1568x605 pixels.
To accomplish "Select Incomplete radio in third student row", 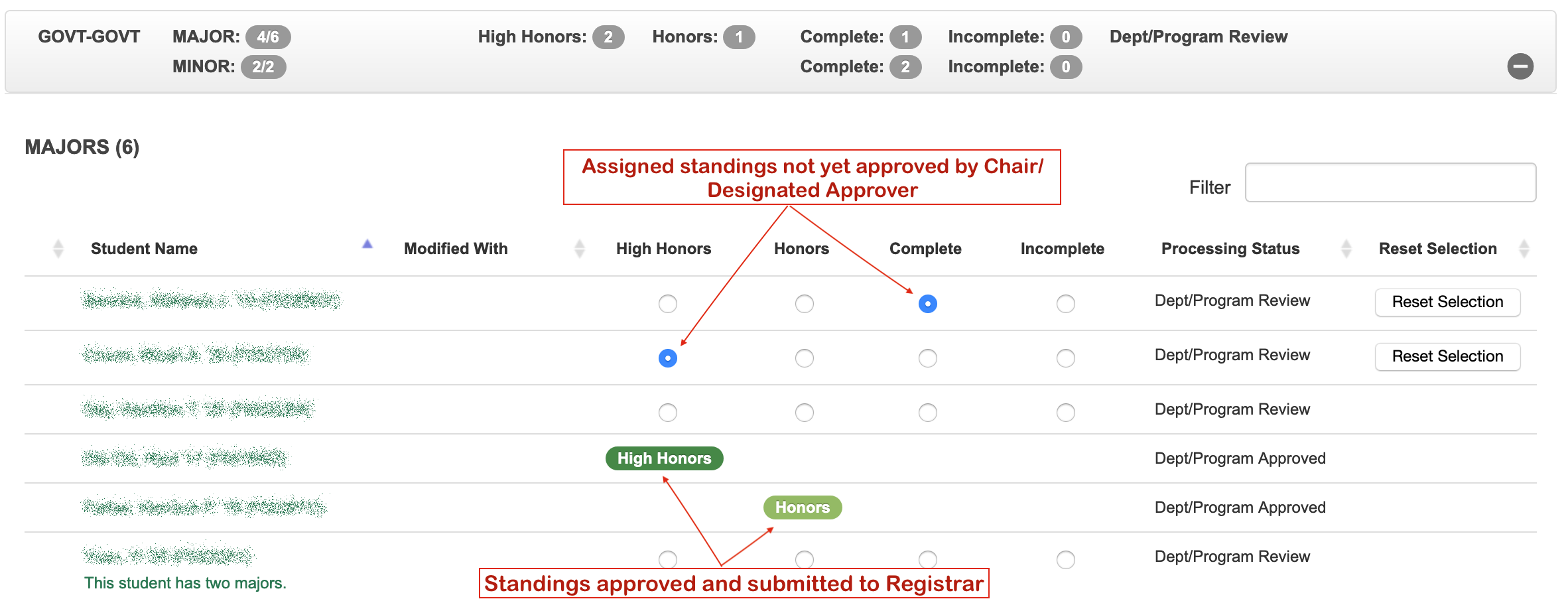I will click(x=1065, y=413).
